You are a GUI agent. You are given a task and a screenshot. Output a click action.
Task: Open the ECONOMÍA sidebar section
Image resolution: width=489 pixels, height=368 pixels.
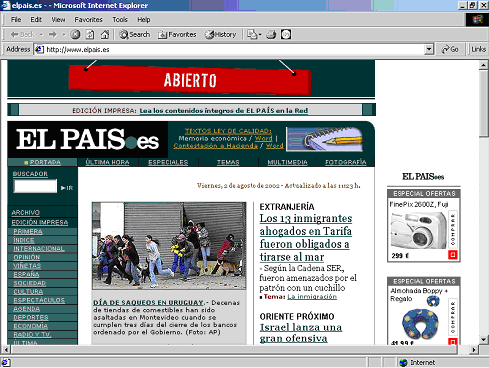click(x=30, y=326)
